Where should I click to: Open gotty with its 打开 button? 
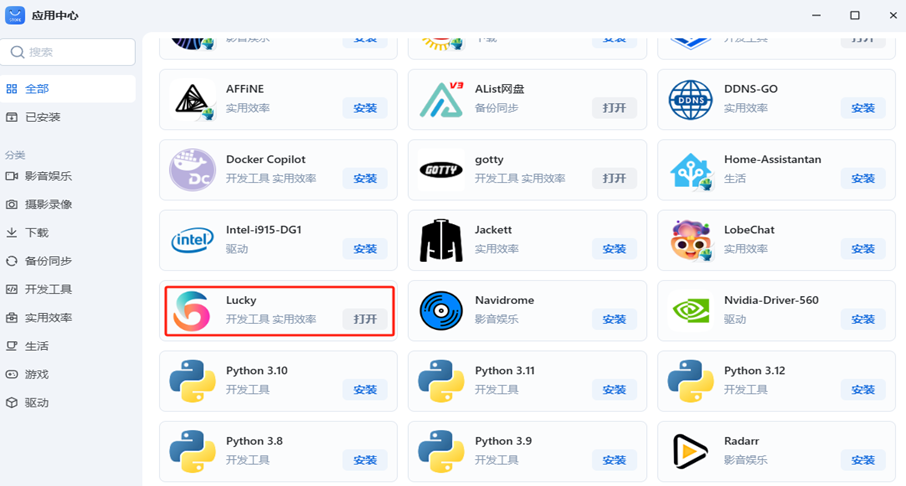pyautogui.click(x=614, y=179)
